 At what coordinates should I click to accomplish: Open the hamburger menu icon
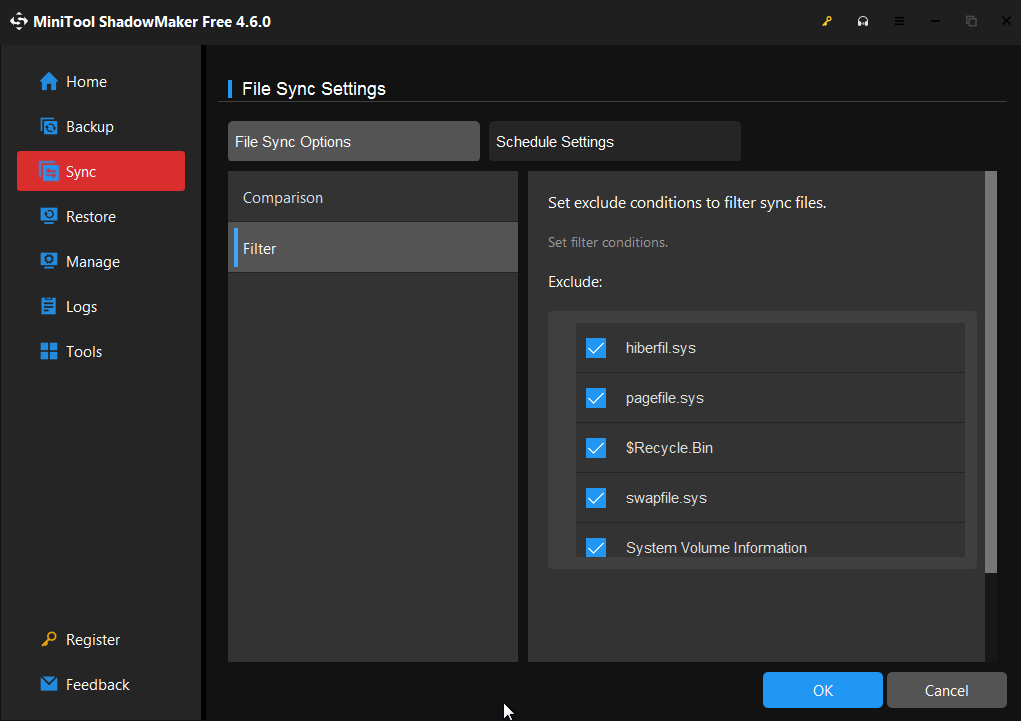point(899,21)
